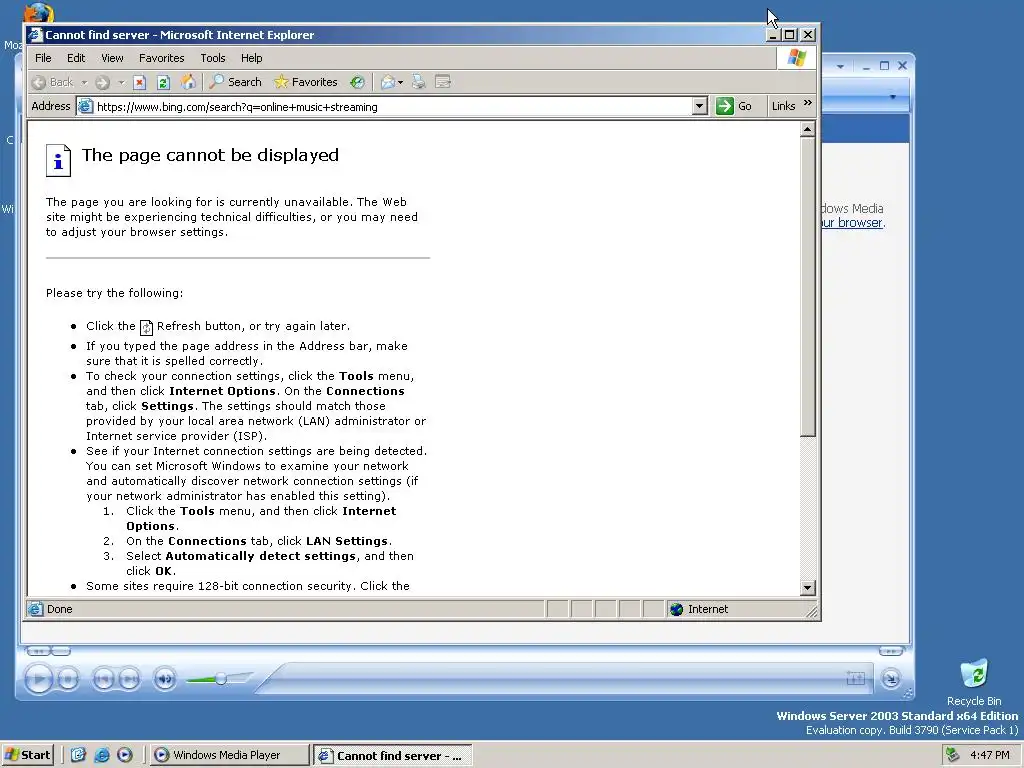Click the Print toolbar icon

coord(419,82)
